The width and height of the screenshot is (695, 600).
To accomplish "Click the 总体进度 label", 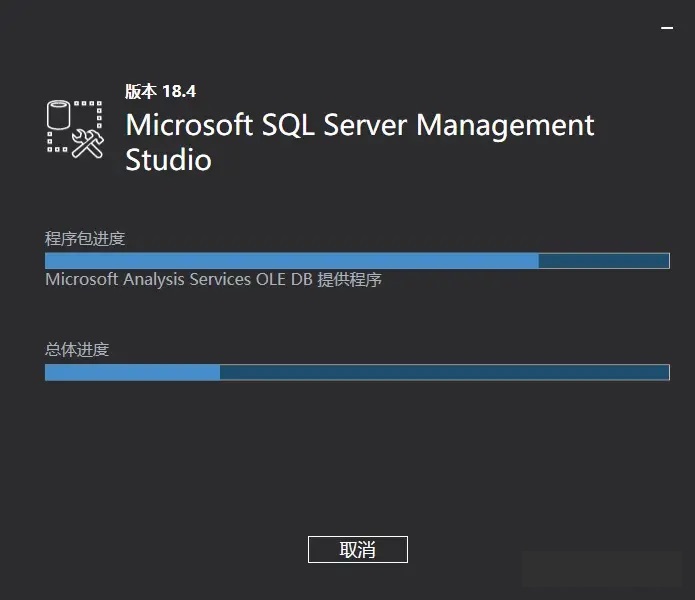I will coord(77,349).
